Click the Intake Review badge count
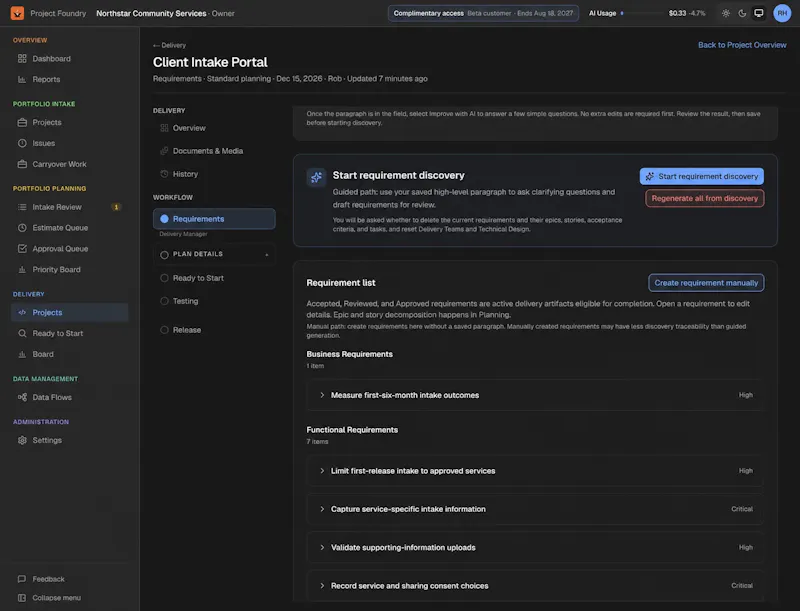The width and height of the screenshot is (800, 611). point(116,207)
